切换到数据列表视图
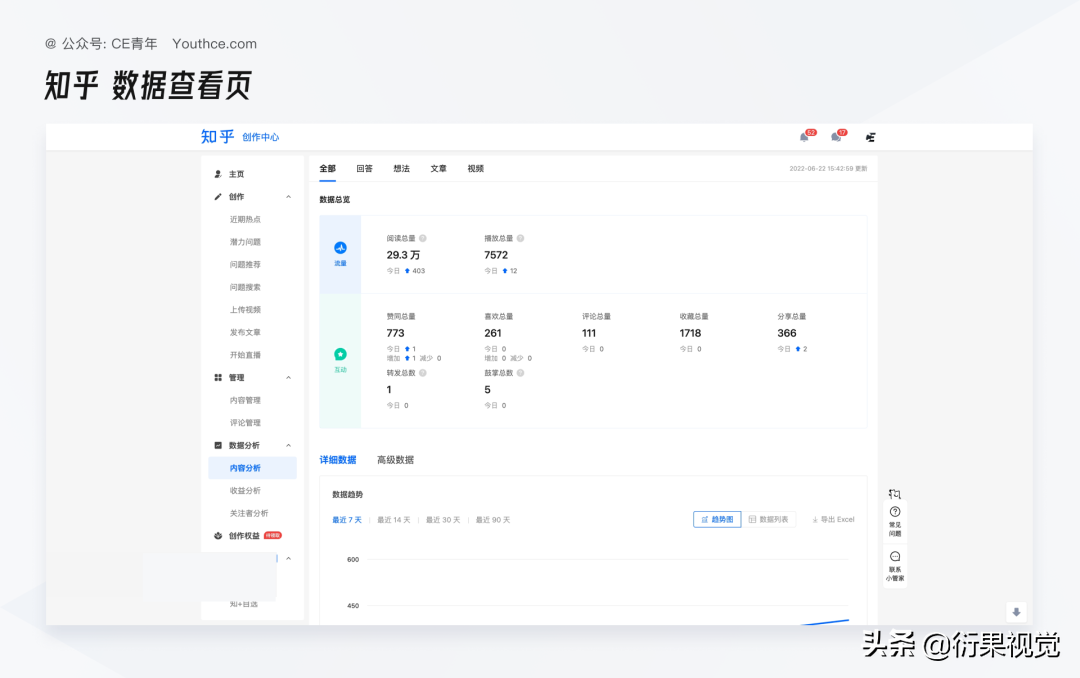This screenshot has height=678, width=1080. 769,519
